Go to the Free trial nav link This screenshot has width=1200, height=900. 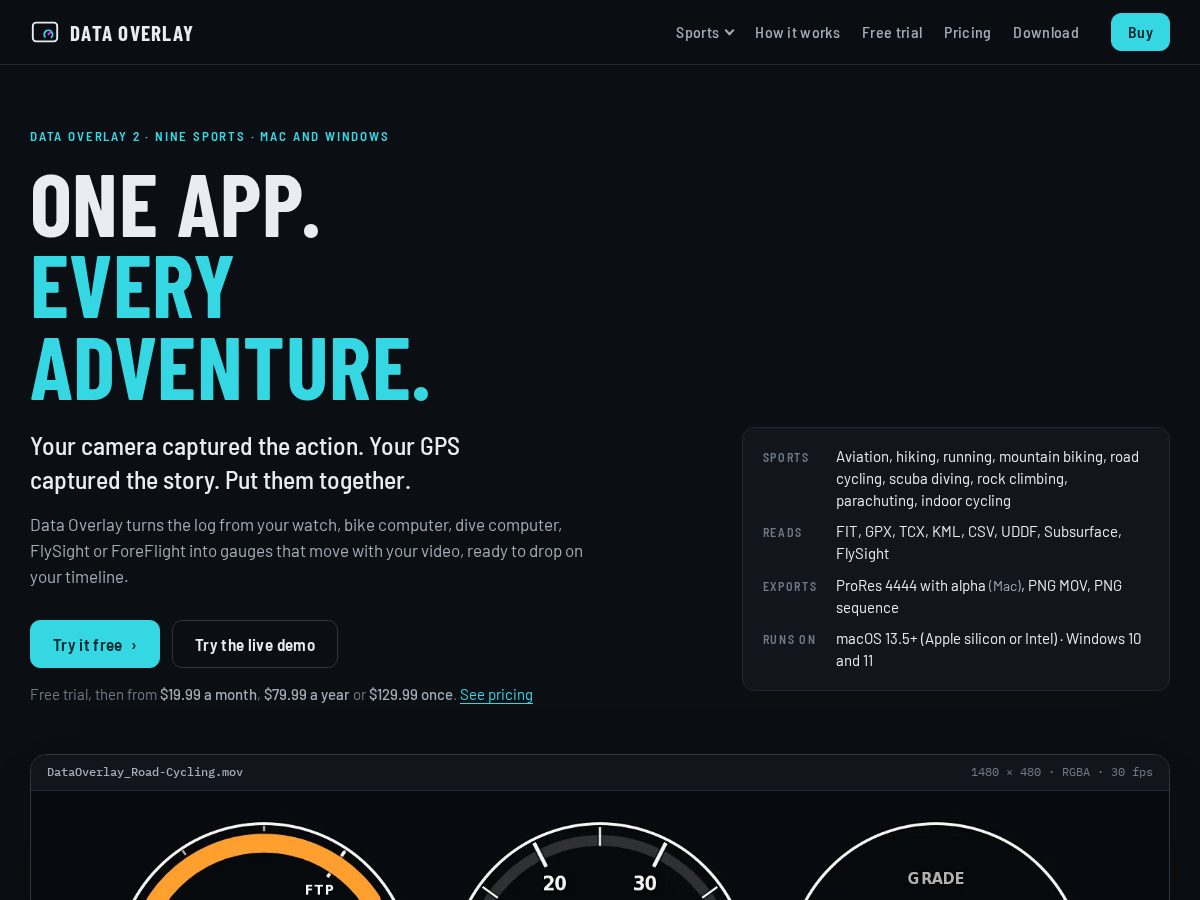click(892, 32)
